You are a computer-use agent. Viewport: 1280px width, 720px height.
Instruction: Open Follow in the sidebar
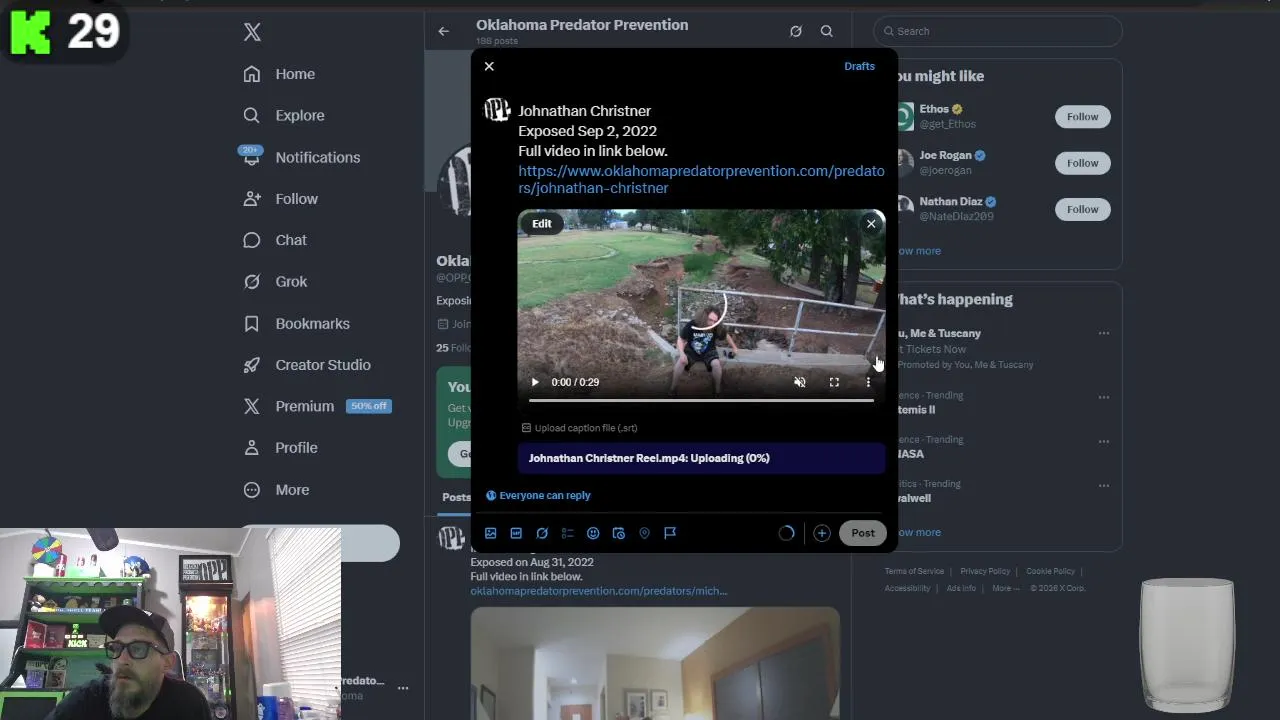pyautogui.click(x=281, y=199)
